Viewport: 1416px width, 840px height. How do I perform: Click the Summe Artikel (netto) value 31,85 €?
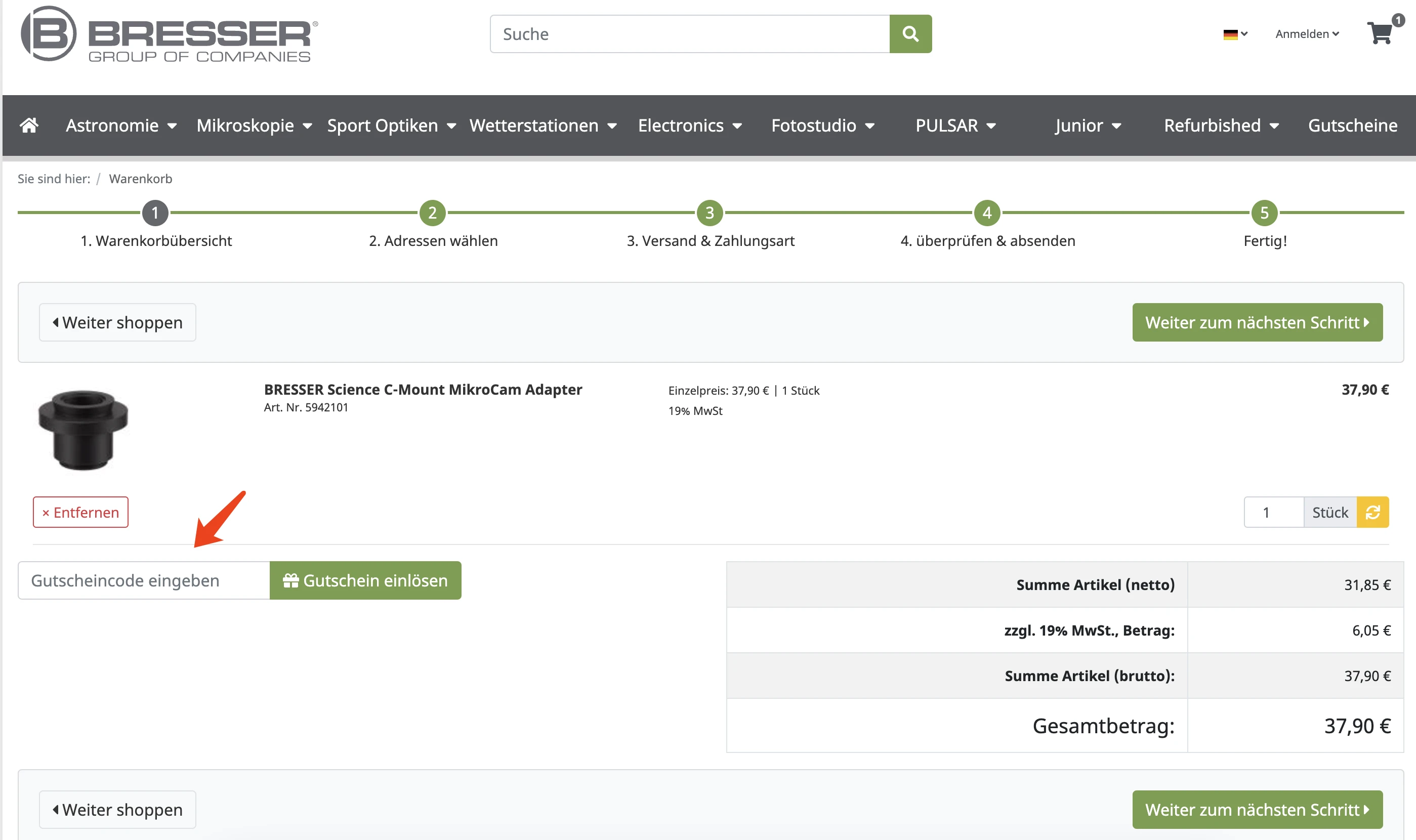pyautogui.click(x=1367, y=585)
